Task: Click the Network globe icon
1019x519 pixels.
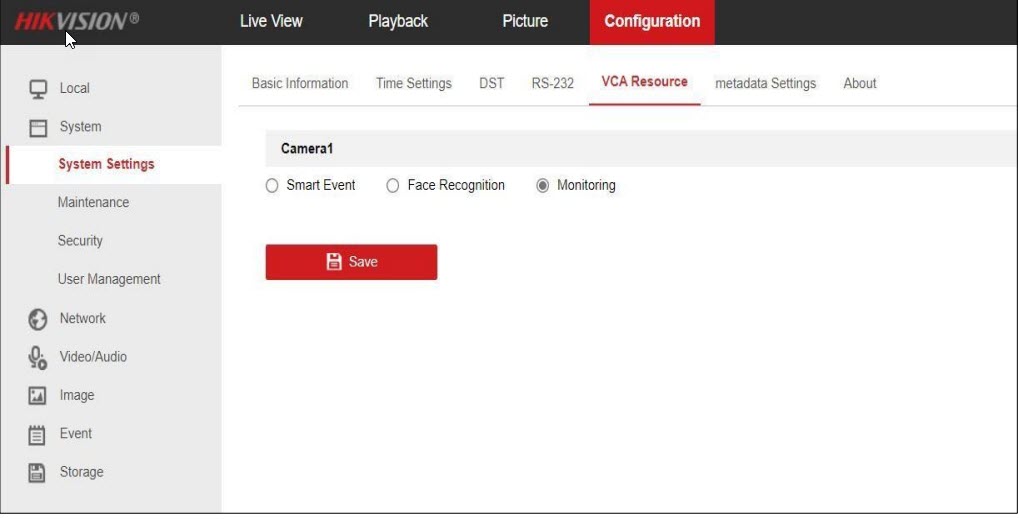Action: tap(38, 319)
